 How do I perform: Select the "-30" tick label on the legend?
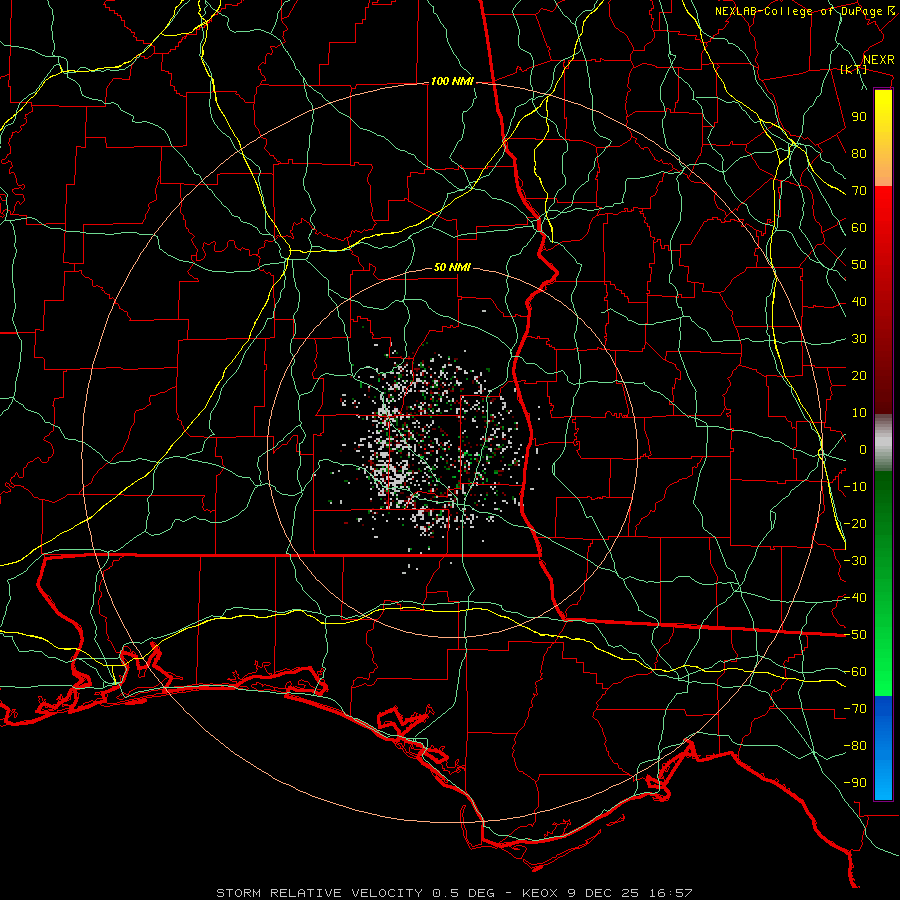click(x=855, y=561)
